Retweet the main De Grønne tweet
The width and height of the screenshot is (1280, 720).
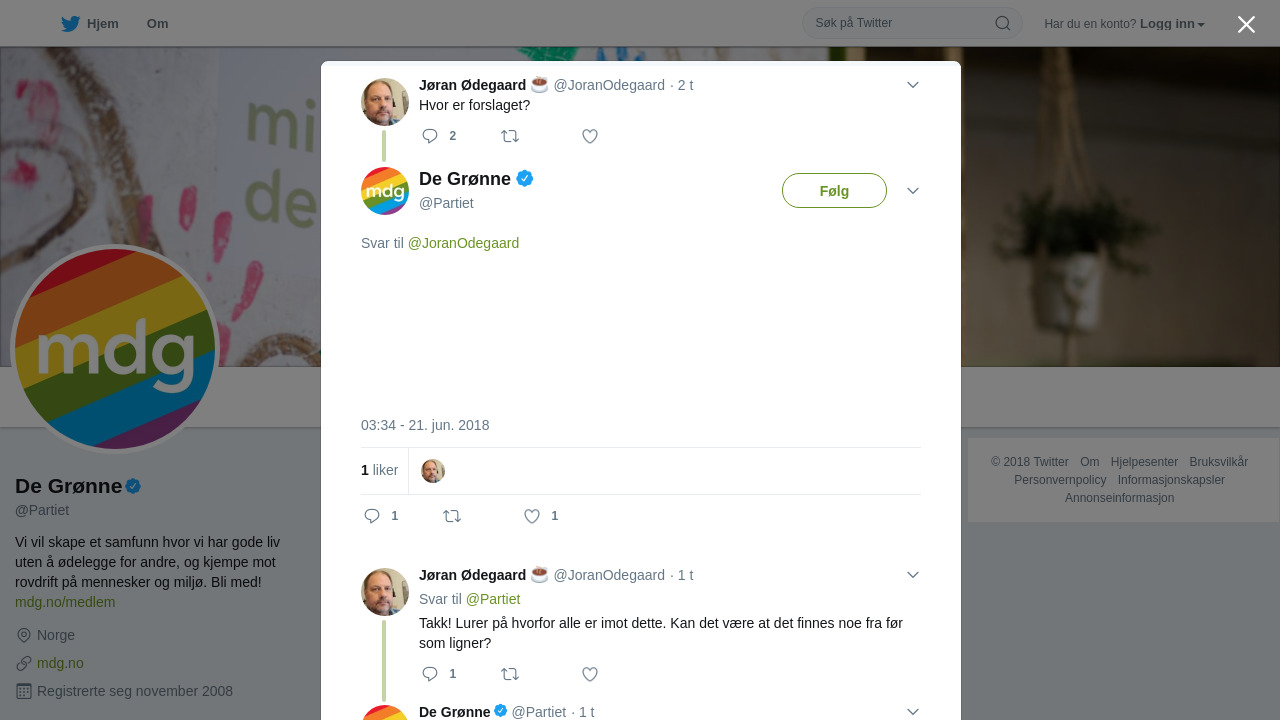coord(452,516)
